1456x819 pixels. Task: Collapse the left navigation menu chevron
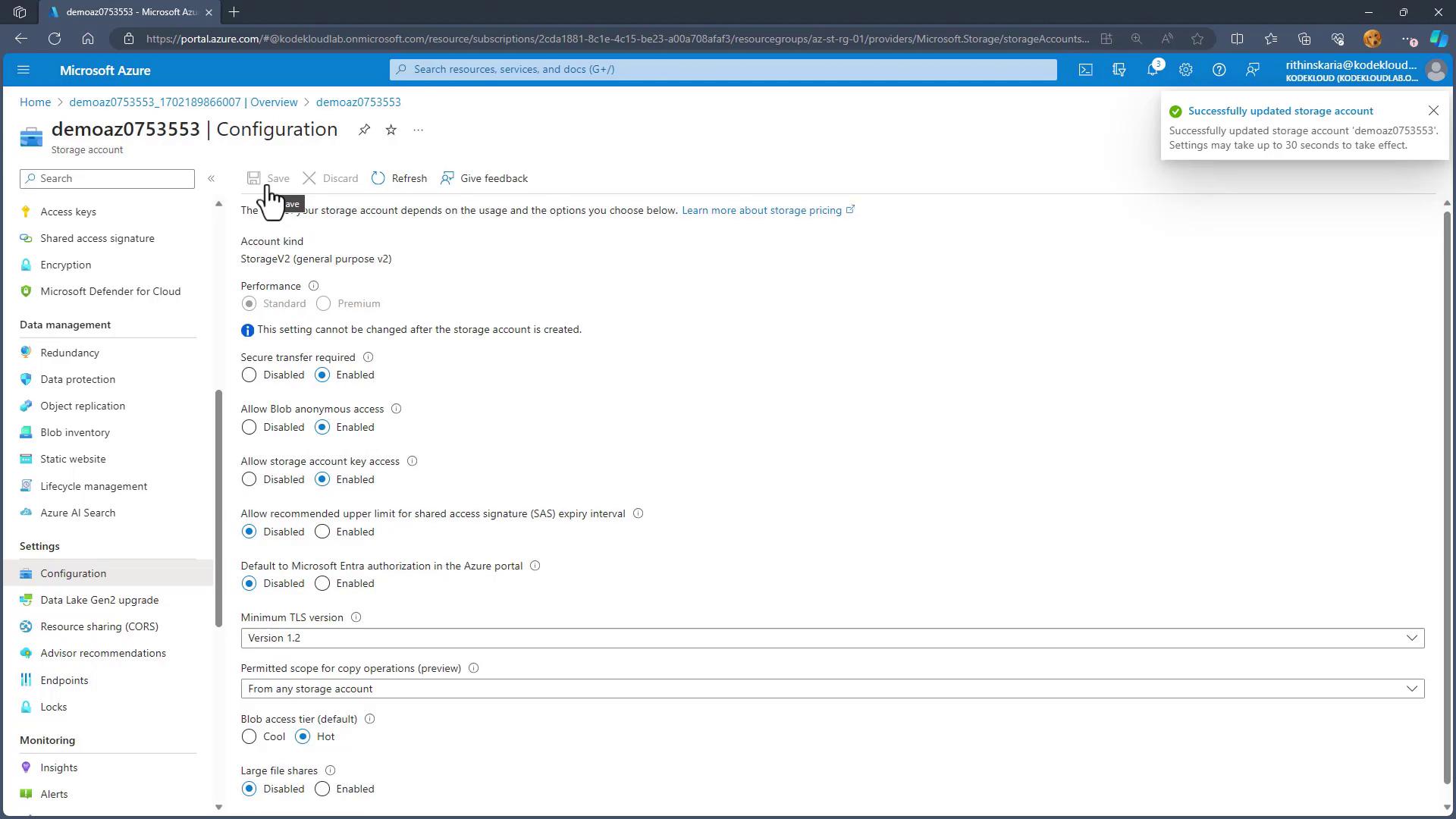[211, 178]
